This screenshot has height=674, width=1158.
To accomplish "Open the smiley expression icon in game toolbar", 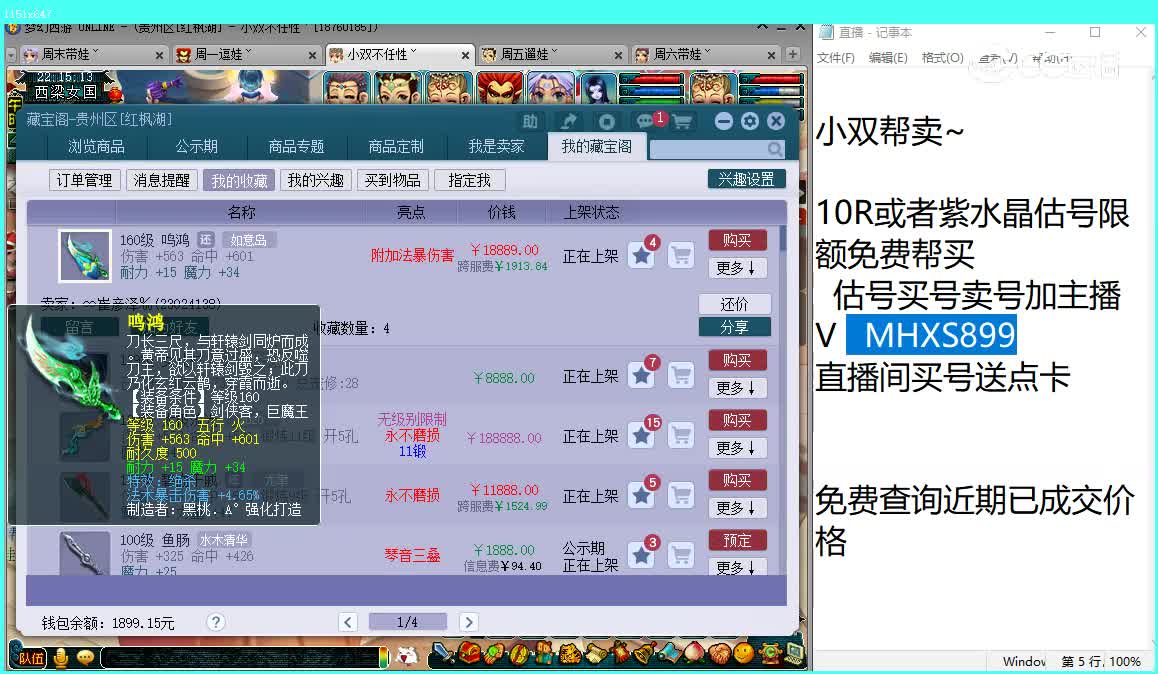I will click(744, 658).
